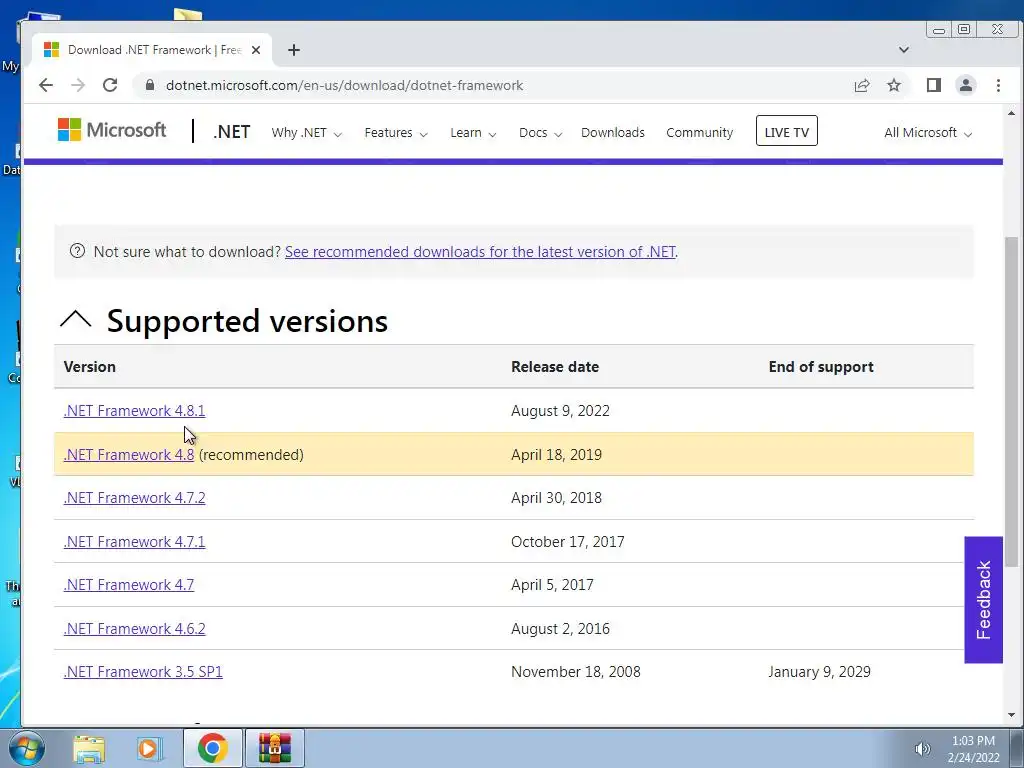Expand the All Microsoft menu
1024x768 pixels.
928,133
